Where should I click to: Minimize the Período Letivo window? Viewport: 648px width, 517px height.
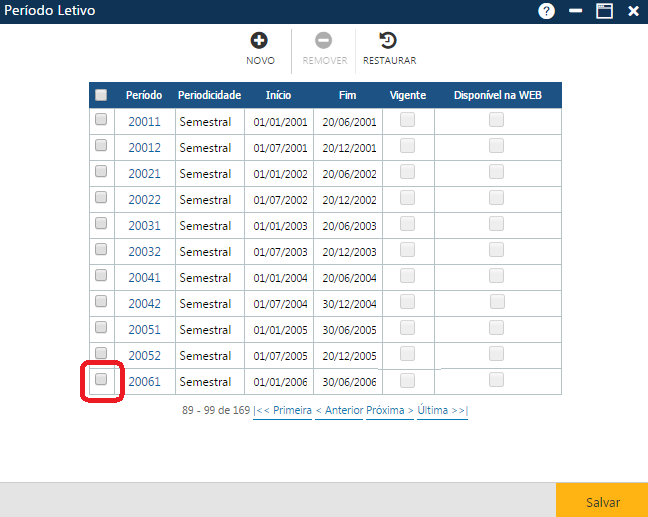pyautogui.click(x=575, y=12)
